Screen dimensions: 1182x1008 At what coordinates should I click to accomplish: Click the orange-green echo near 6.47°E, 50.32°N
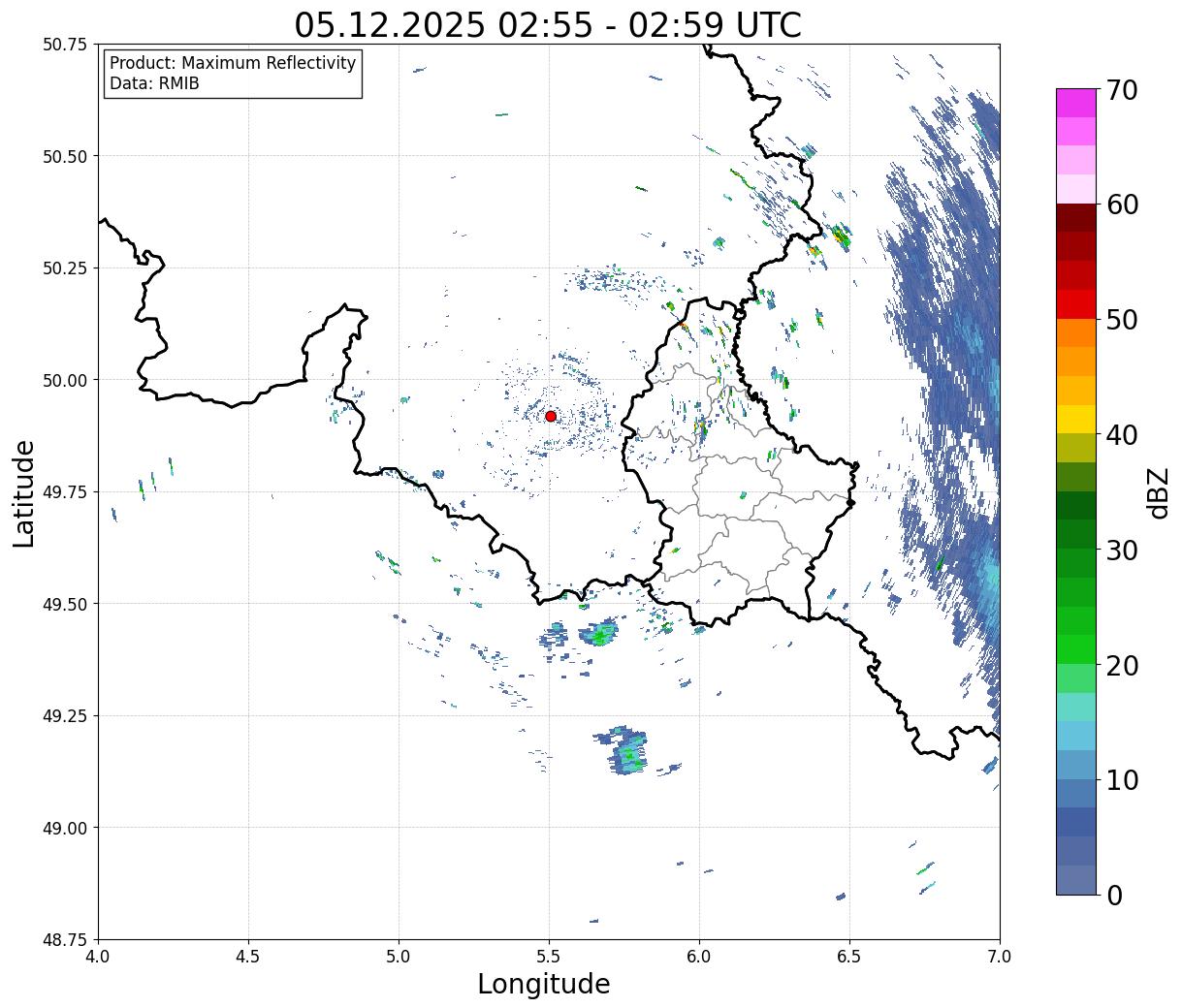tap(840, 236)
